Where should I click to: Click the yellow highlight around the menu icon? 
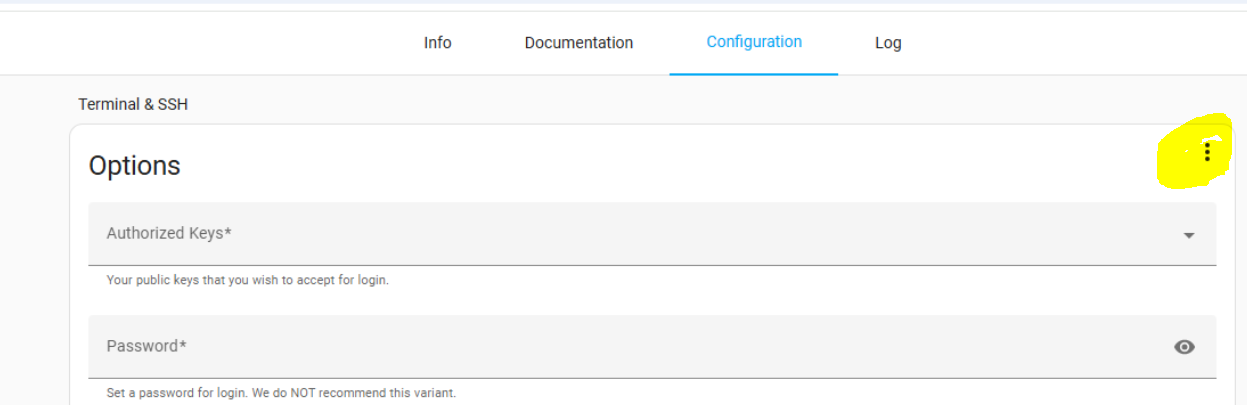tap(1180, 170)
